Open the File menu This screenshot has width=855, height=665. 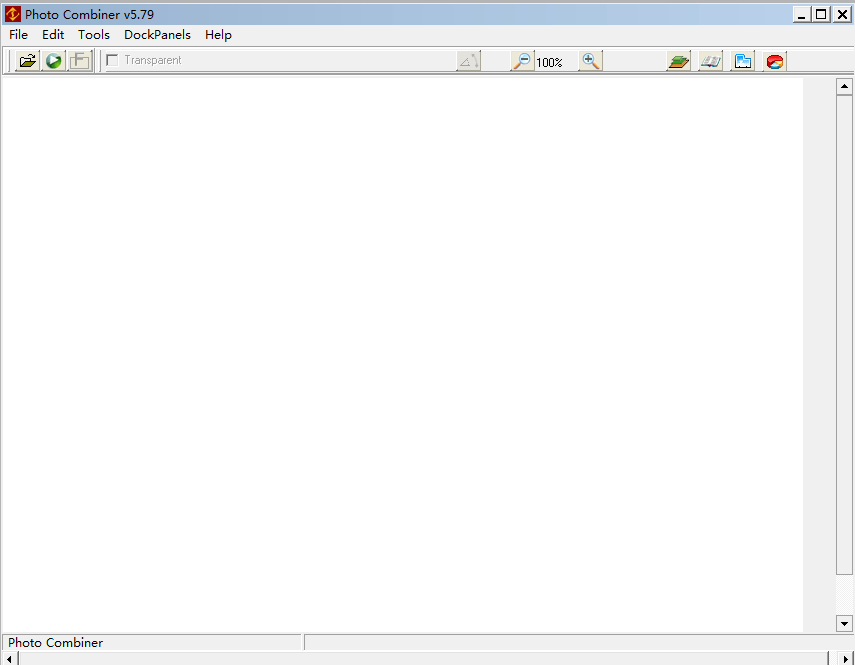(19, 35)
